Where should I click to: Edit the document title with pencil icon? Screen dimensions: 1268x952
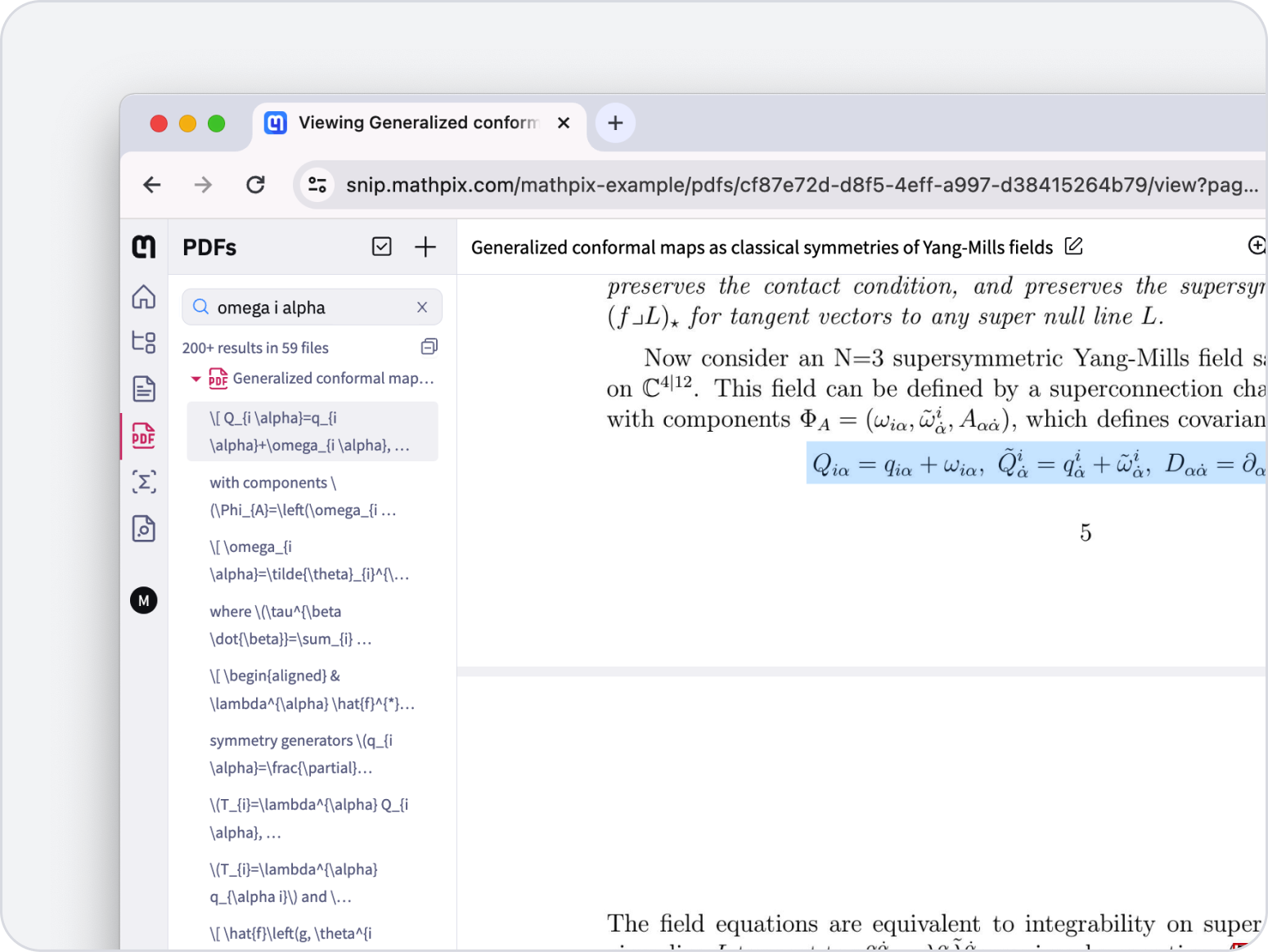tap(1074, 246)
